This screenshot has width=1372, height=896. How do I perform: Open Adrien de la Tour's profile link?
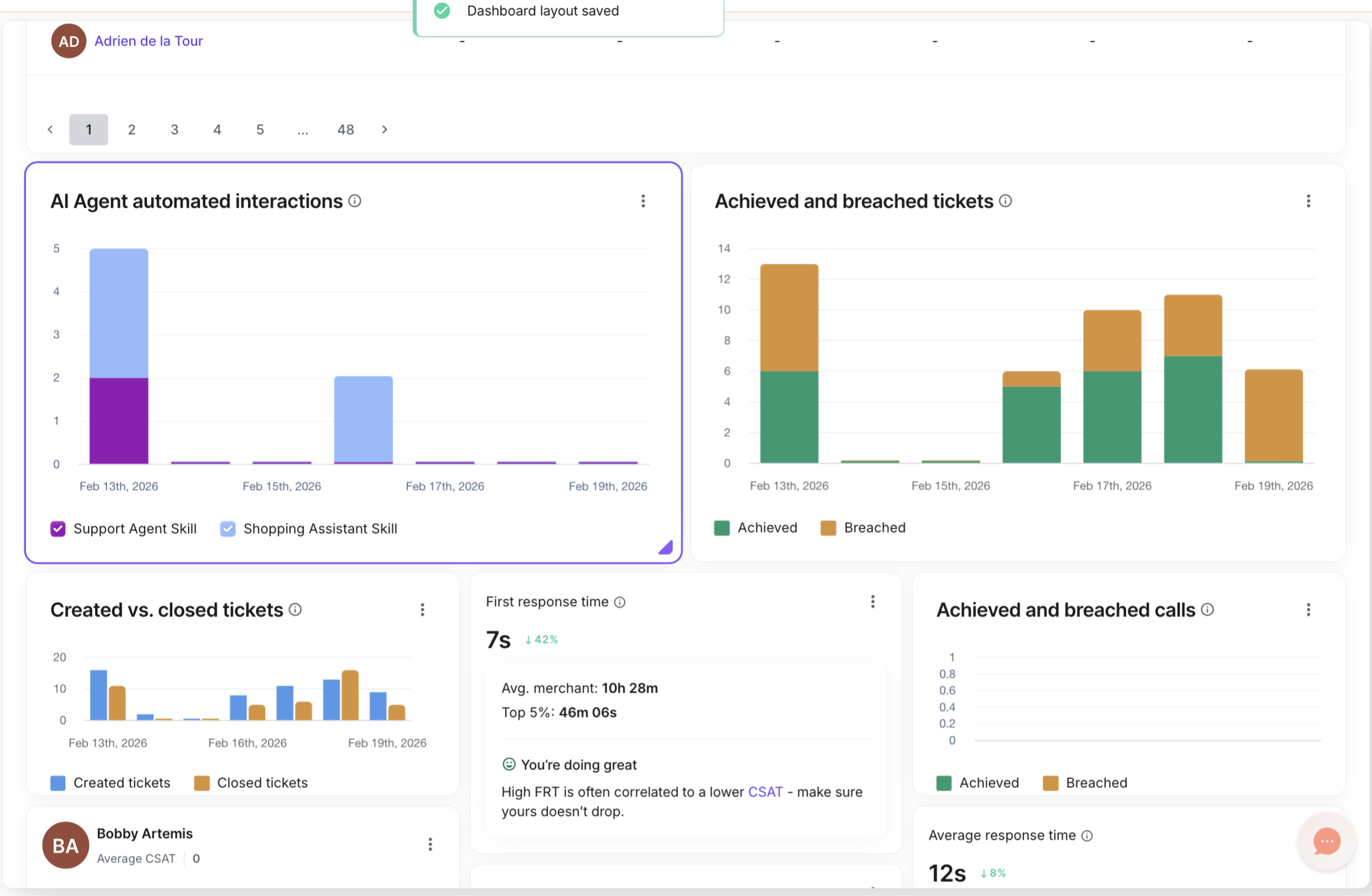tap(148, 41)
